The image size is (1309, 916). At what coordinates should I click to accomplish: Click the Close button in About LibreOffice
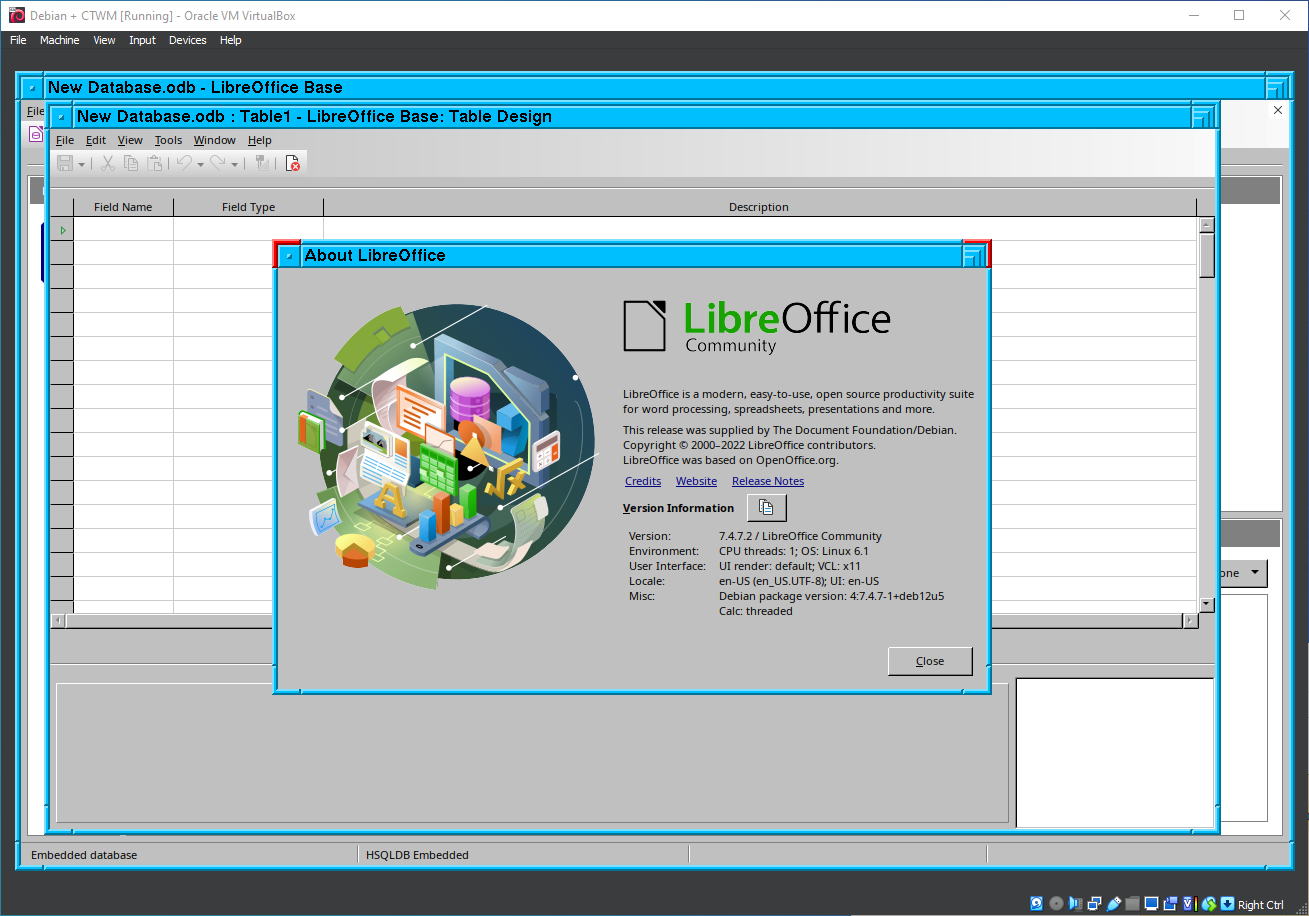pos(929,661)
